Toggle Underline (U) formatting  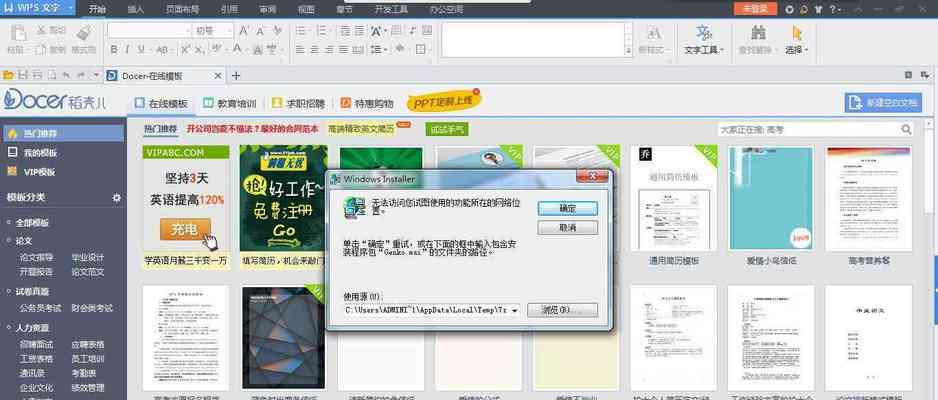(x=141, y=49)
